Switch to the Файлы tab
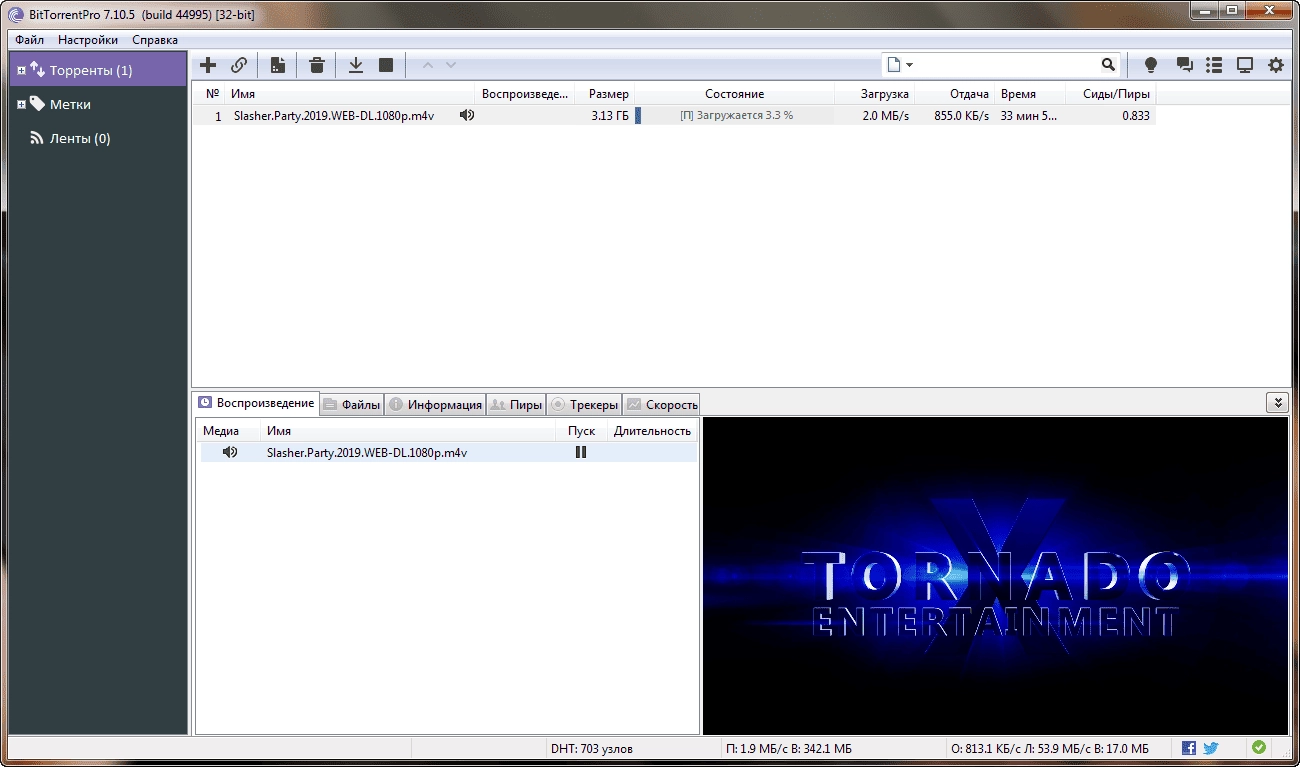1300x767 pixels. tap(352, 405)
